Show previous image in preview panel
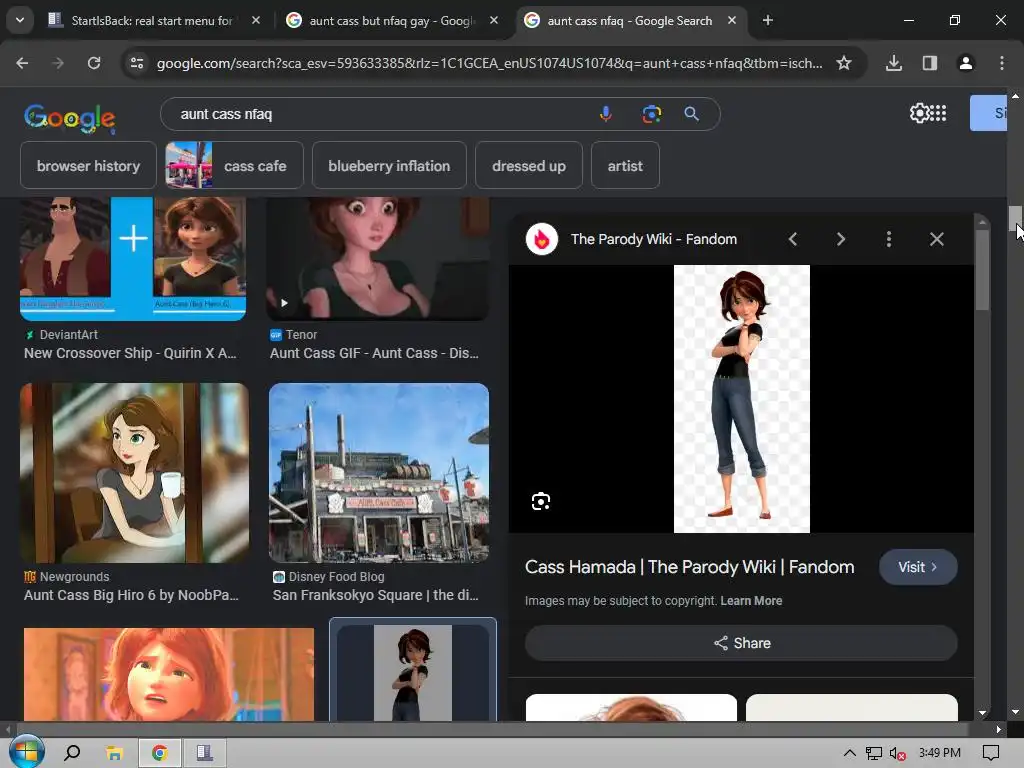 [x=793, y=239]
